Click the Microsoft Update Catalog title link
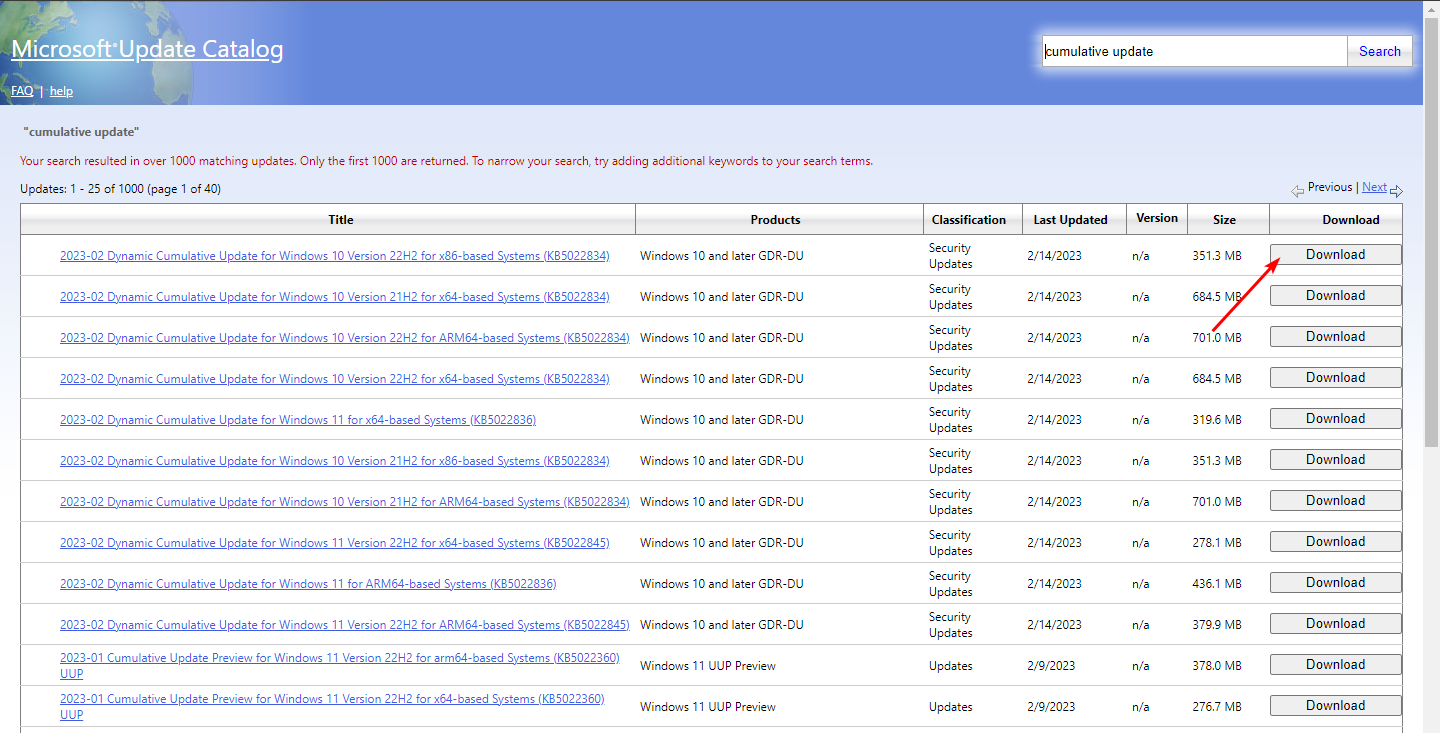 click(x=147, y=49)
